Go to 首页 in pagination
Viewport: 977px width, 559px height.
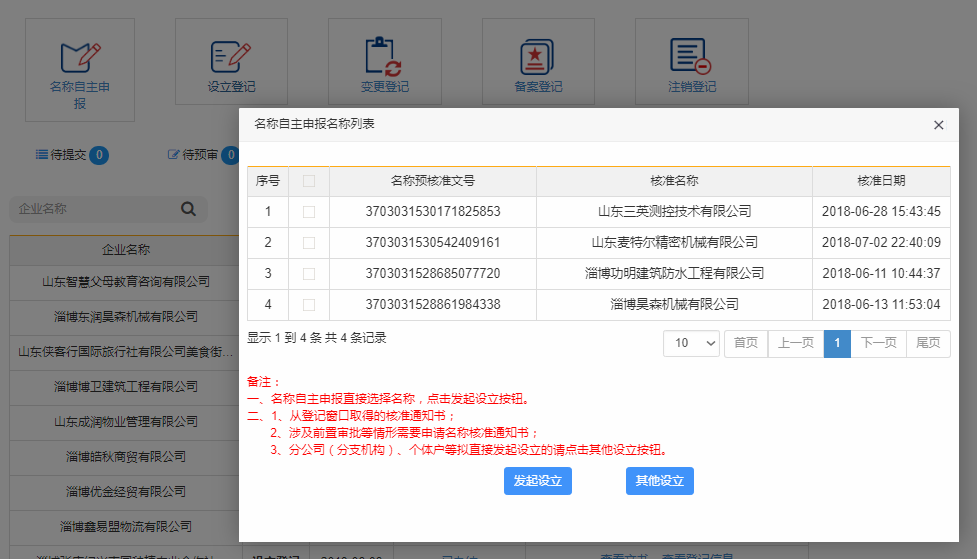click(746, 343)
